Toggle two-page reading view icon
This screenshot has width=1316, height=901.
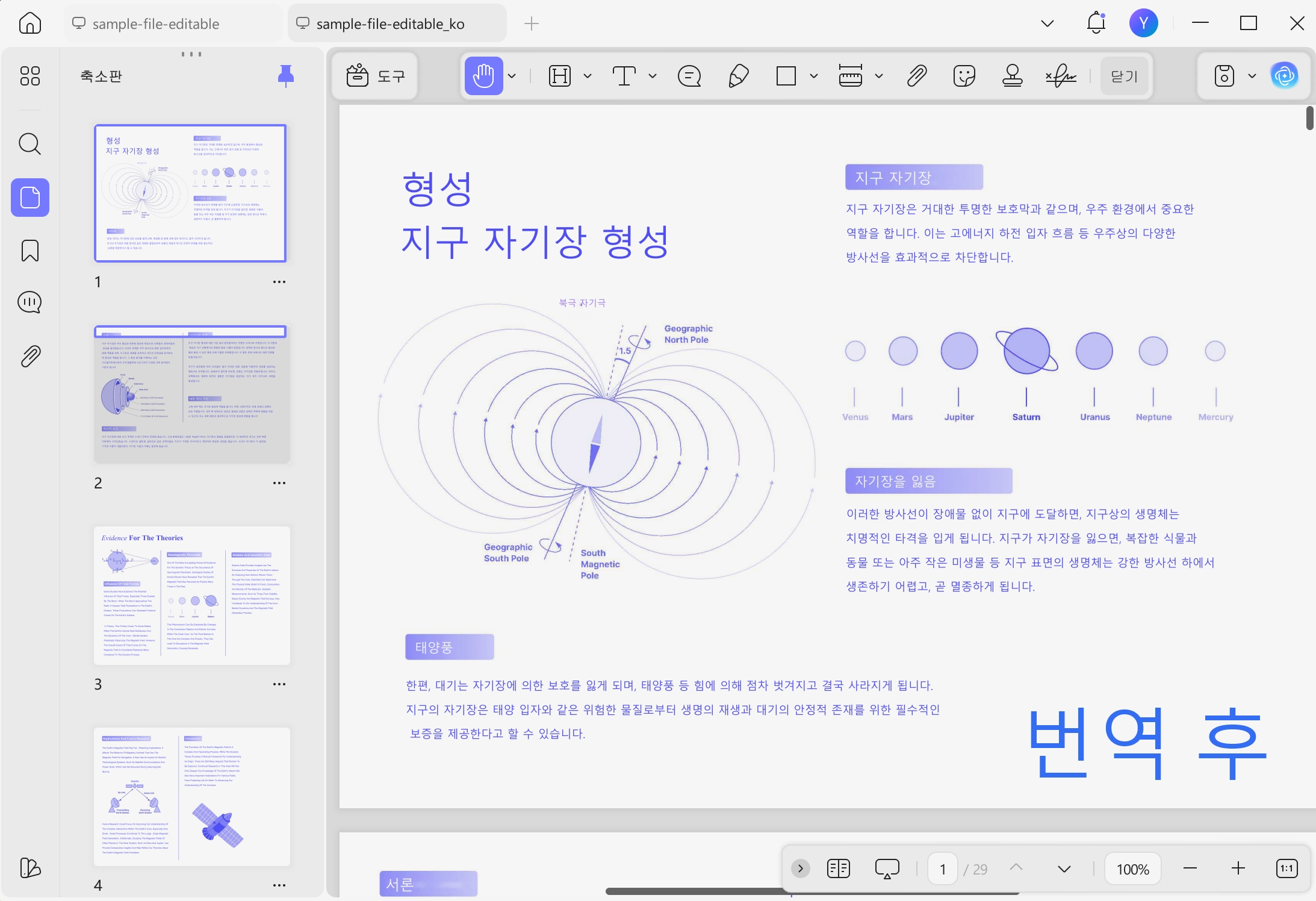point(838,868)
